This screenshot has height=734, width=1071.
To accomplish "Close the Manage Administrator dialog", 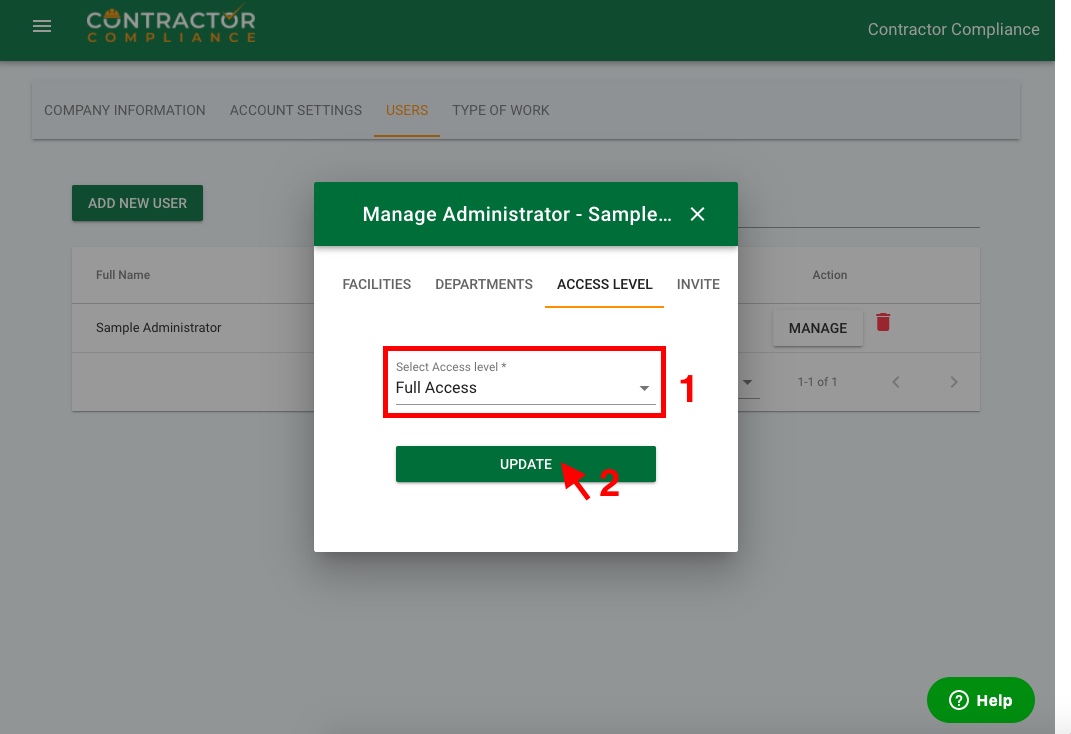I will click(x=698, y=214).
